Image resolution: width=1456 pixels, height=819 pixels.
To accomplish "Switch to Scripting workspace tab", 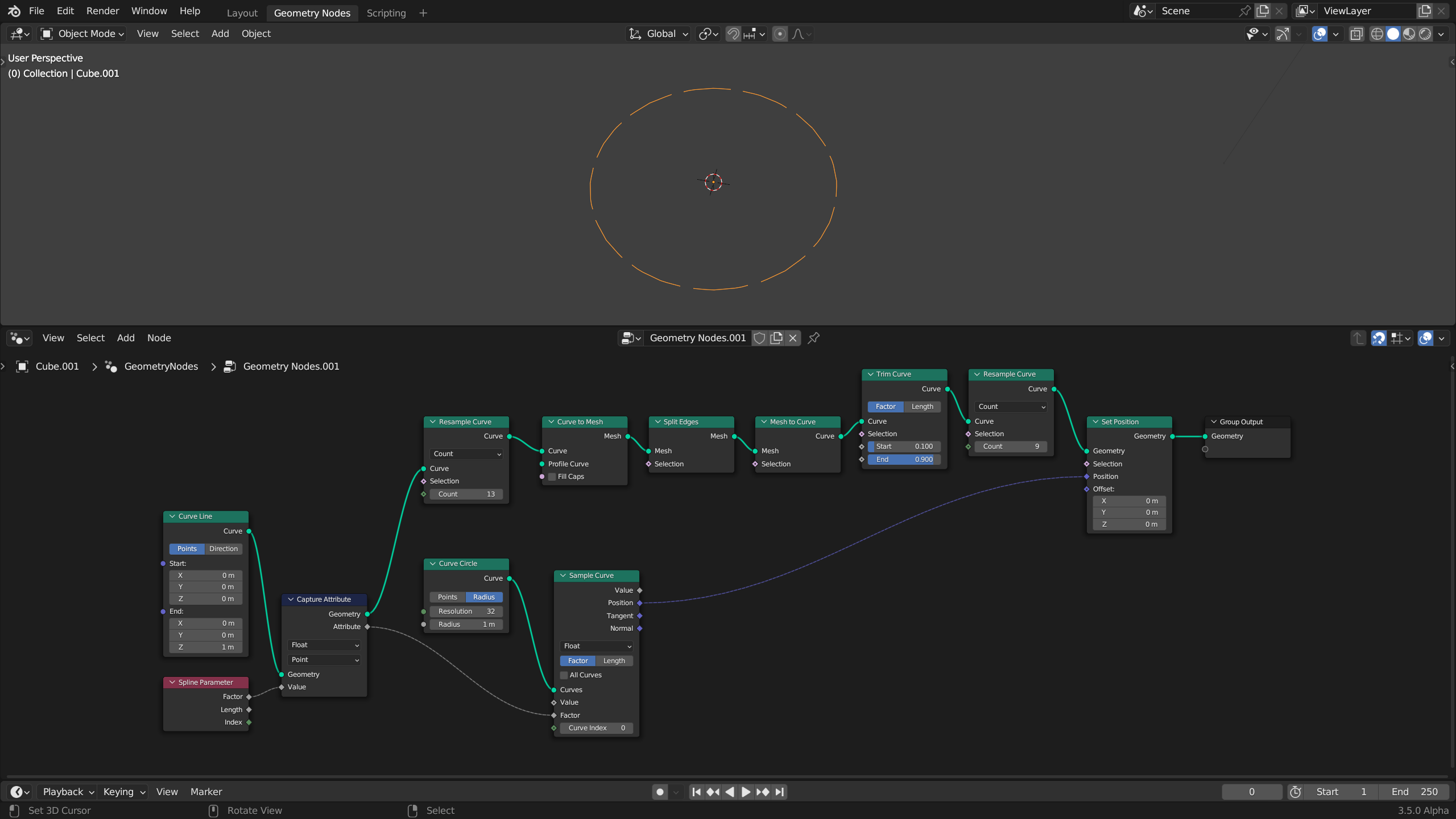I will coord(386,13).
